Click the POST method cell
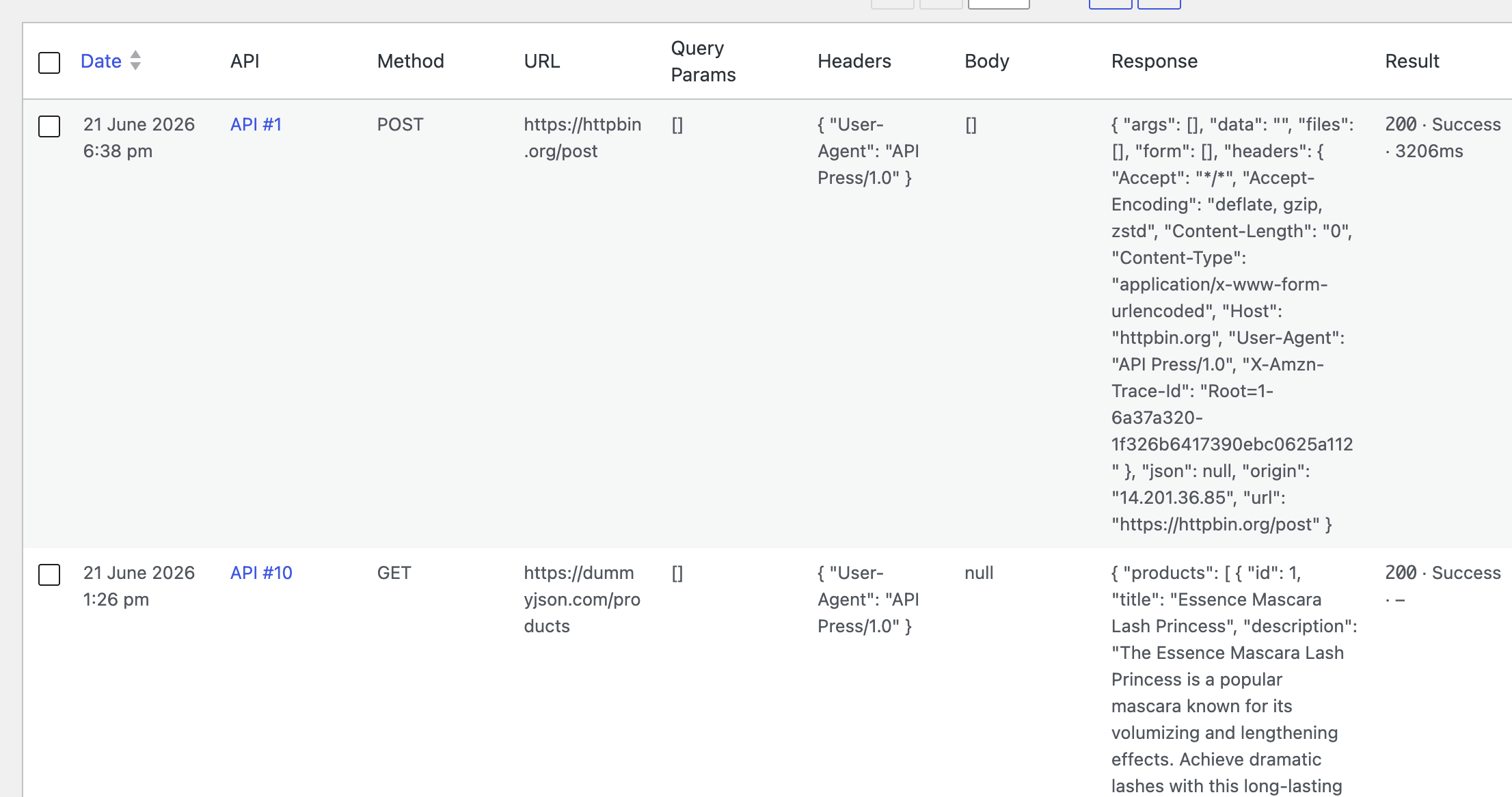Viewport: 1512px width, 797px height. pos(400,124)
